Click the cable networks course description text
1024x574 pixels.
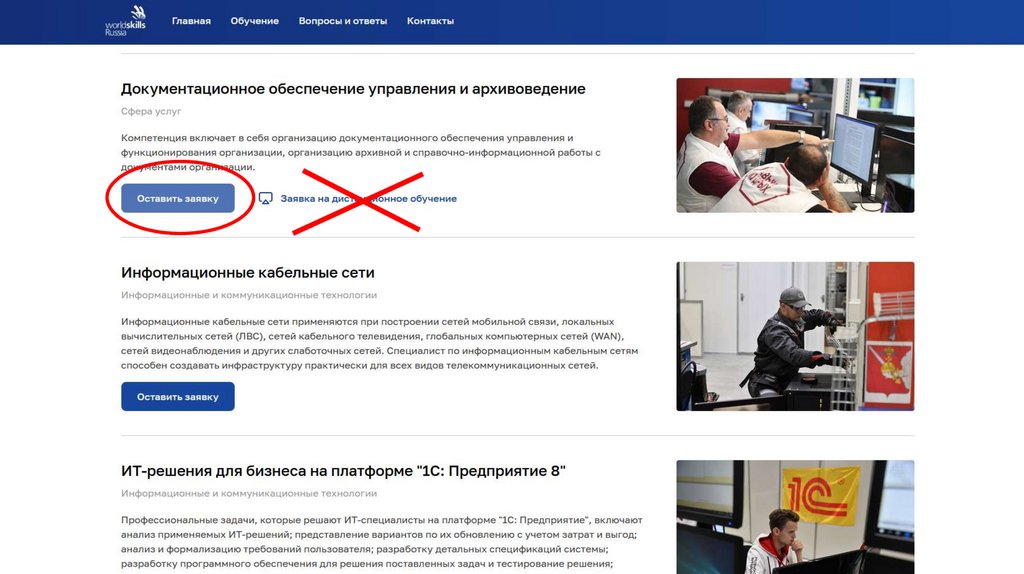(x=379, y=343)
